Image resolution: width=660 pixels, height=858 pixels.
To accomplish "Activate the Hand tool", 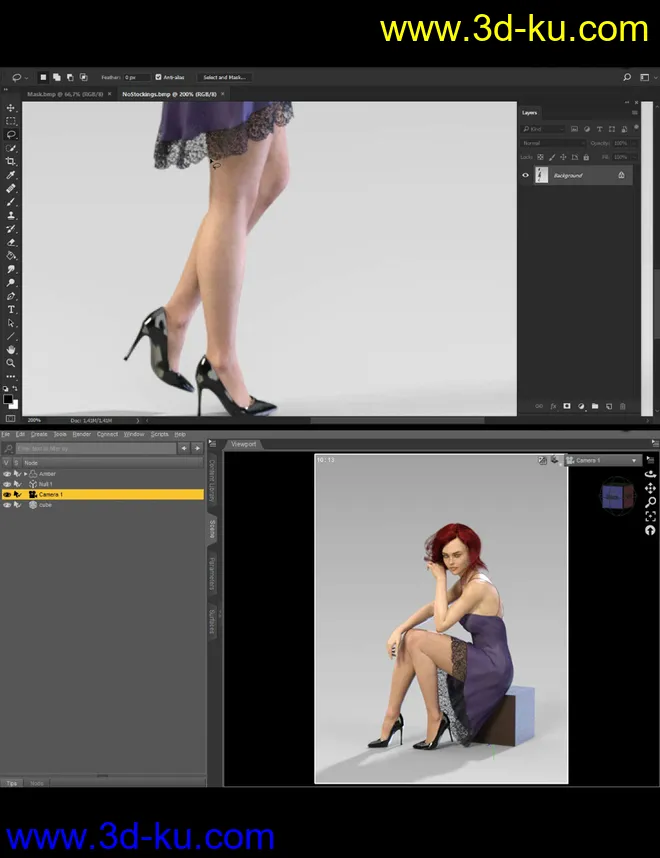I will 11,350.
